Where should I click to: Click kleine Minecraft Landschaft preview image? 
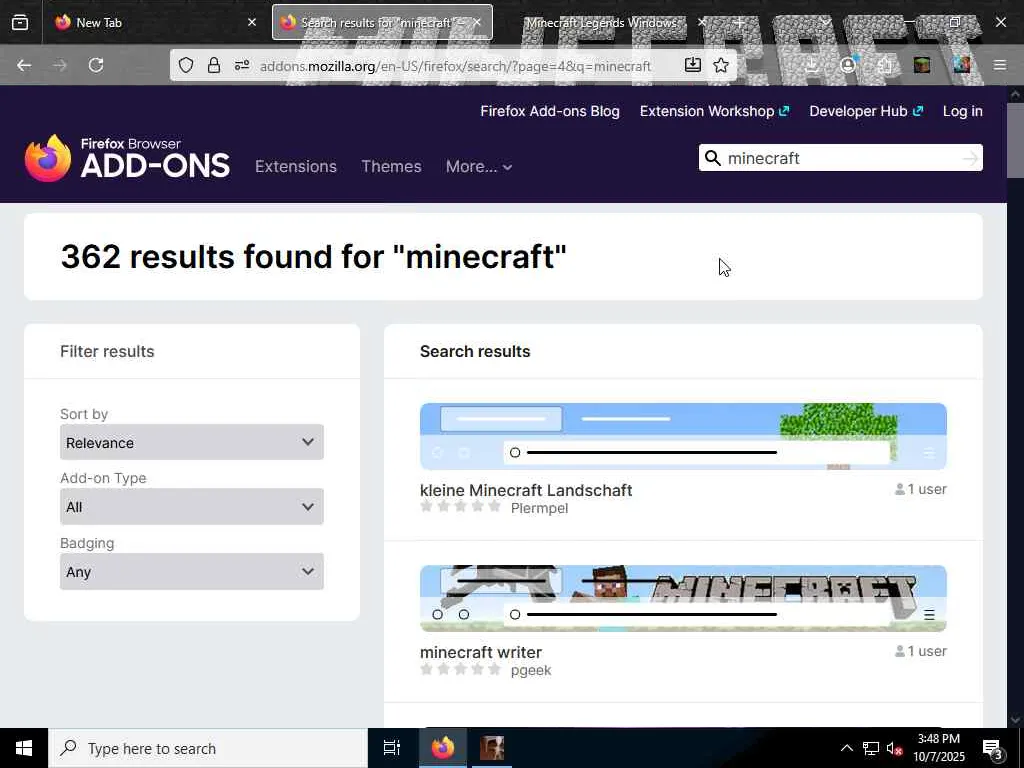(x=683, y=436)
